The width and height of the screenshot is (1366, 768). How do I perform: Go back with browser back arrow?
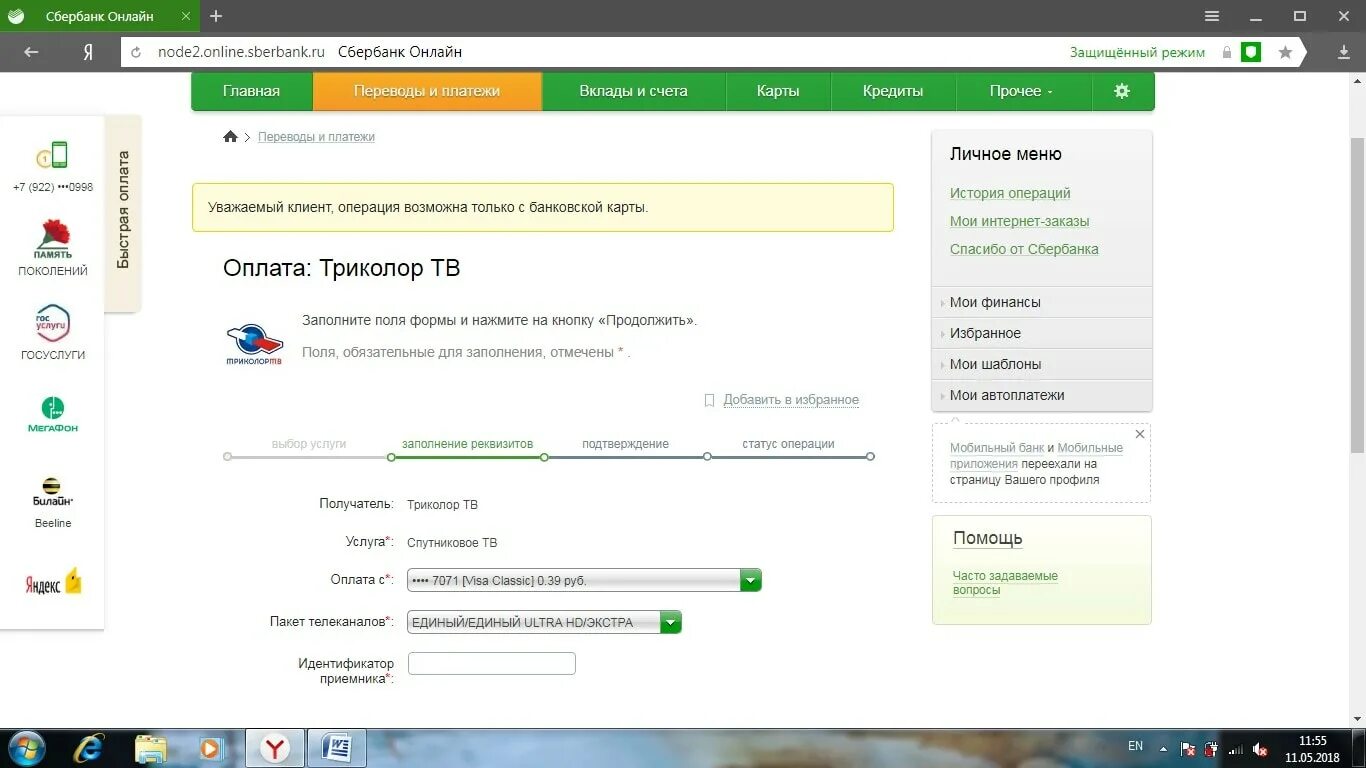click(x=31, y=52)
